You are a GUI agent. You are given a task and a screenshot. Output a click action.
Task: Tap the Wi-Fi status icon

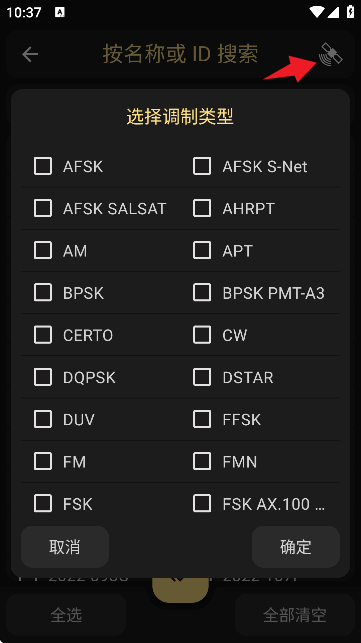317,12
